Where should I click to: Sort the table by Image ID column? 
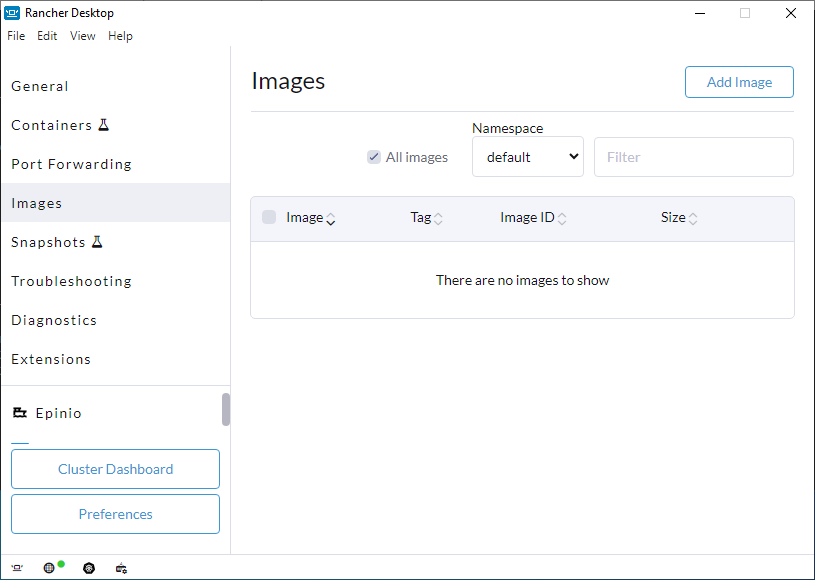tap(533, 218)
